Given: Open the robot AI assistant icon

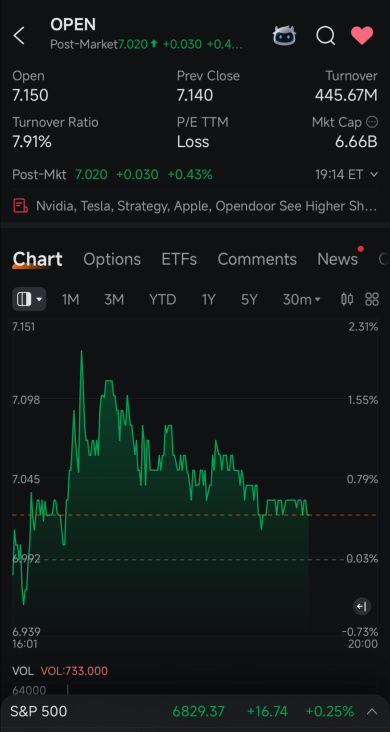Looking at the screenshot, I should [284, 35].
